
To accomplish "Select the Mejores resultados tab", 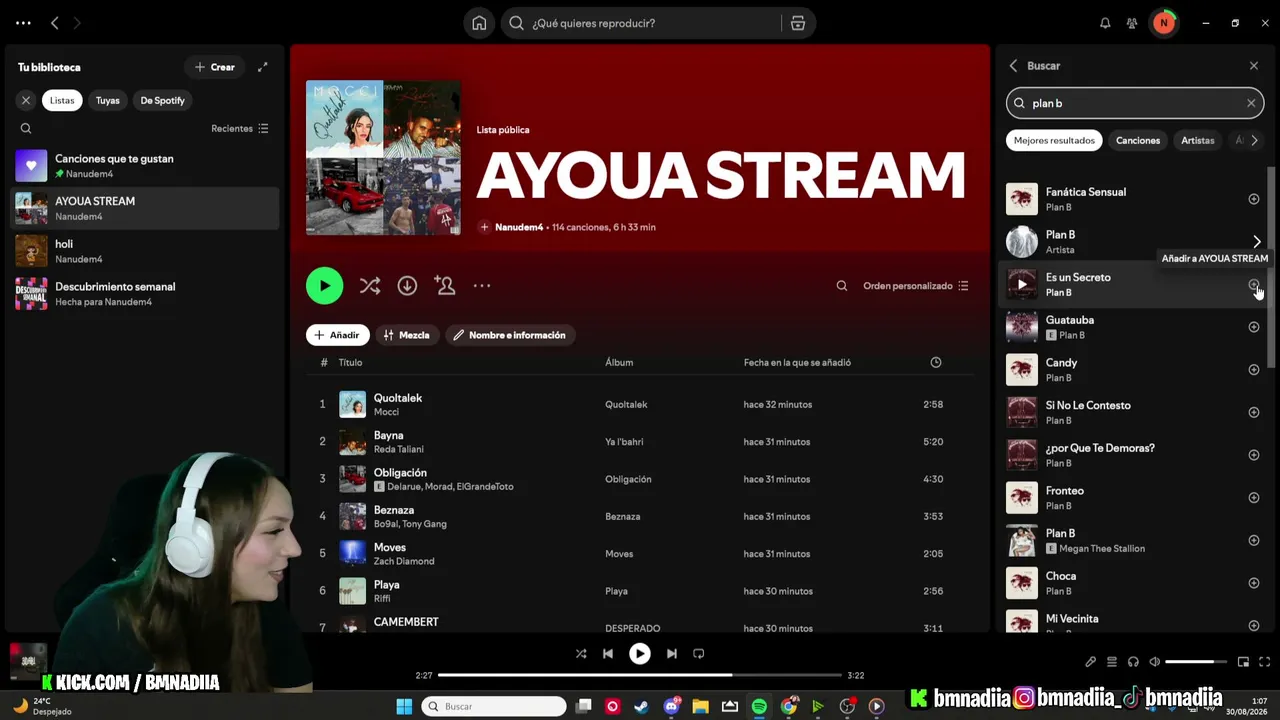I will point(1054,140).
